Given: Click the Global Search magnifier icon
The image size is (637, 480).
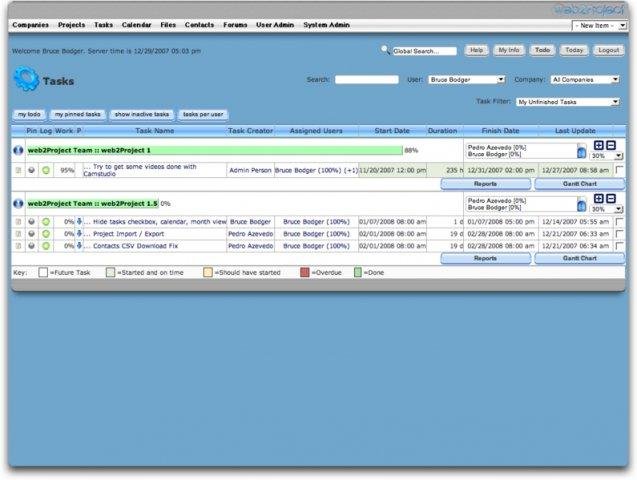Looking at the screenshot, I should click(385, 50).
